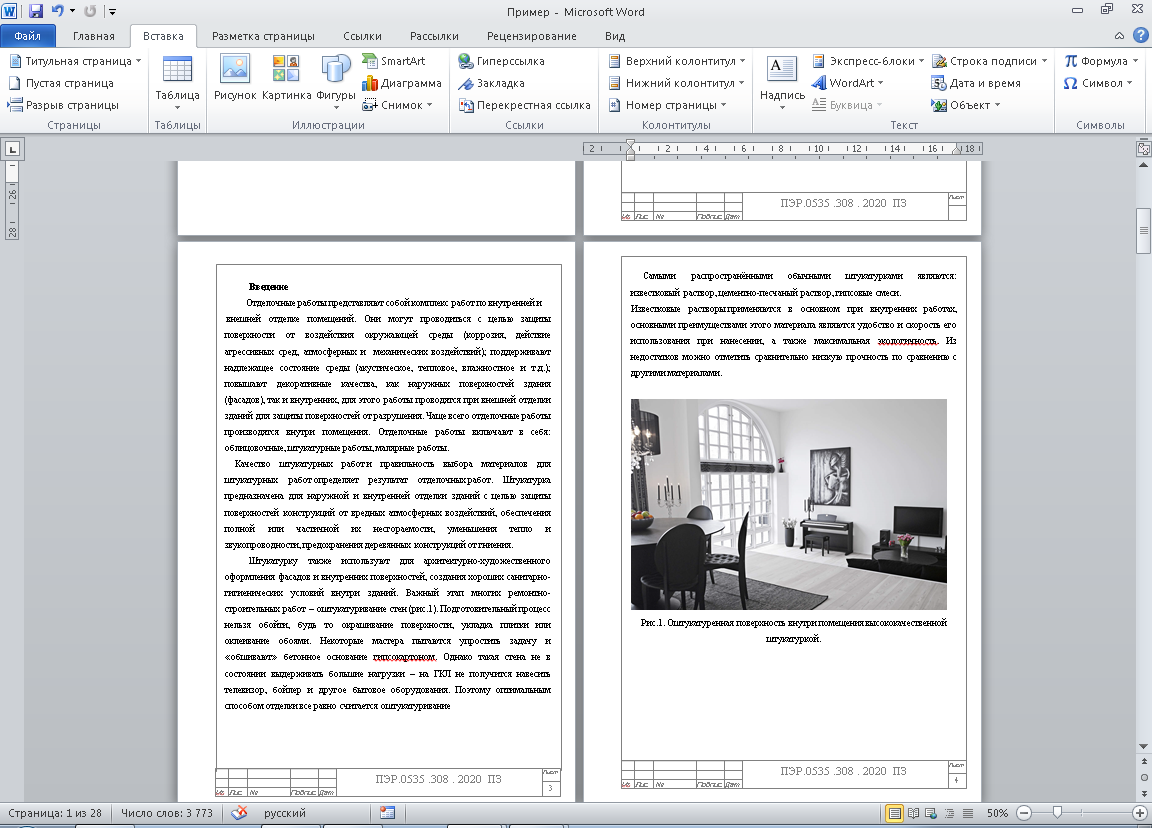Click the macro recording icon in status bar
The image size is (1152, 828).
tap(387, 813)
